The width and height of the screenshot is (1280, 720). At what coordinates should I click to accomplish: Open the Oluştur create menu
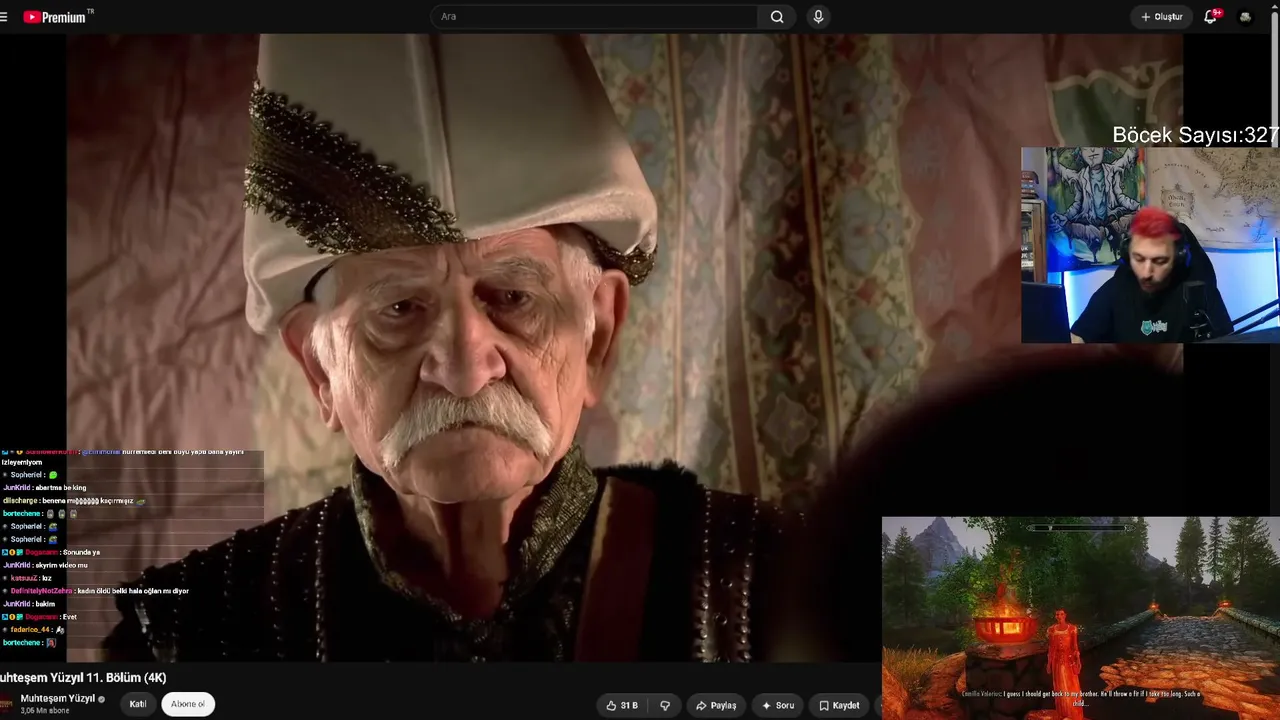(x=1162, y=17)
